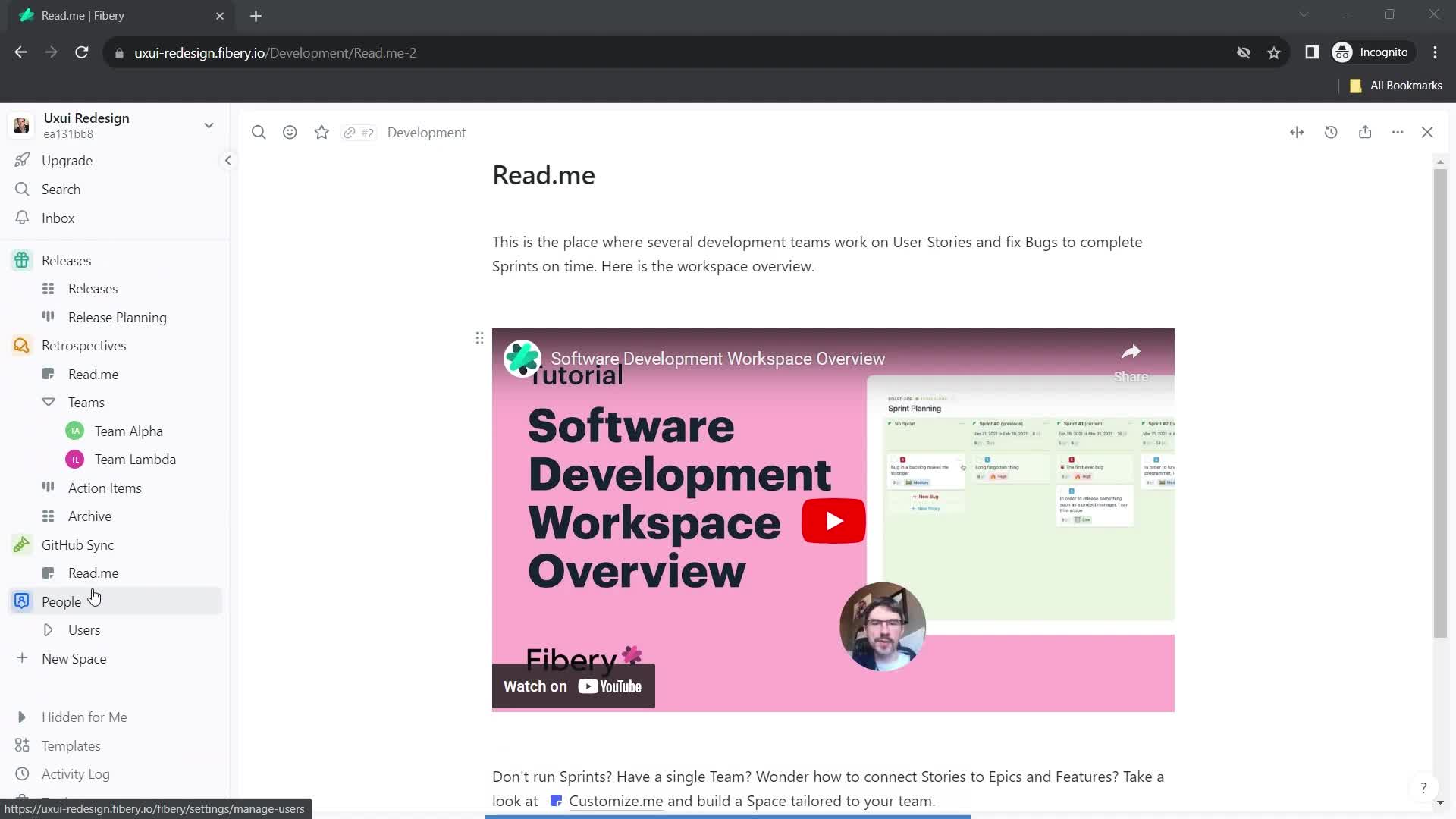Share the document via upload icon
1456x819 pixels.
(1365, 133)
